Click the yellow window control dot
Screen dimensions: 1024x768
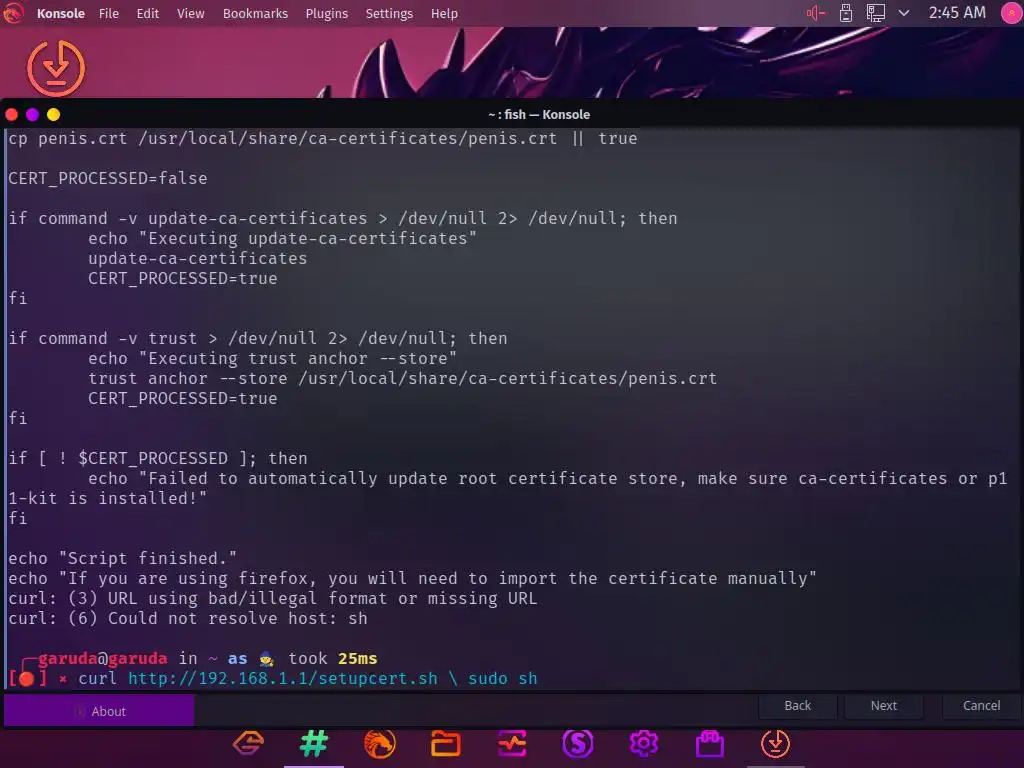(x=54, y=115)
